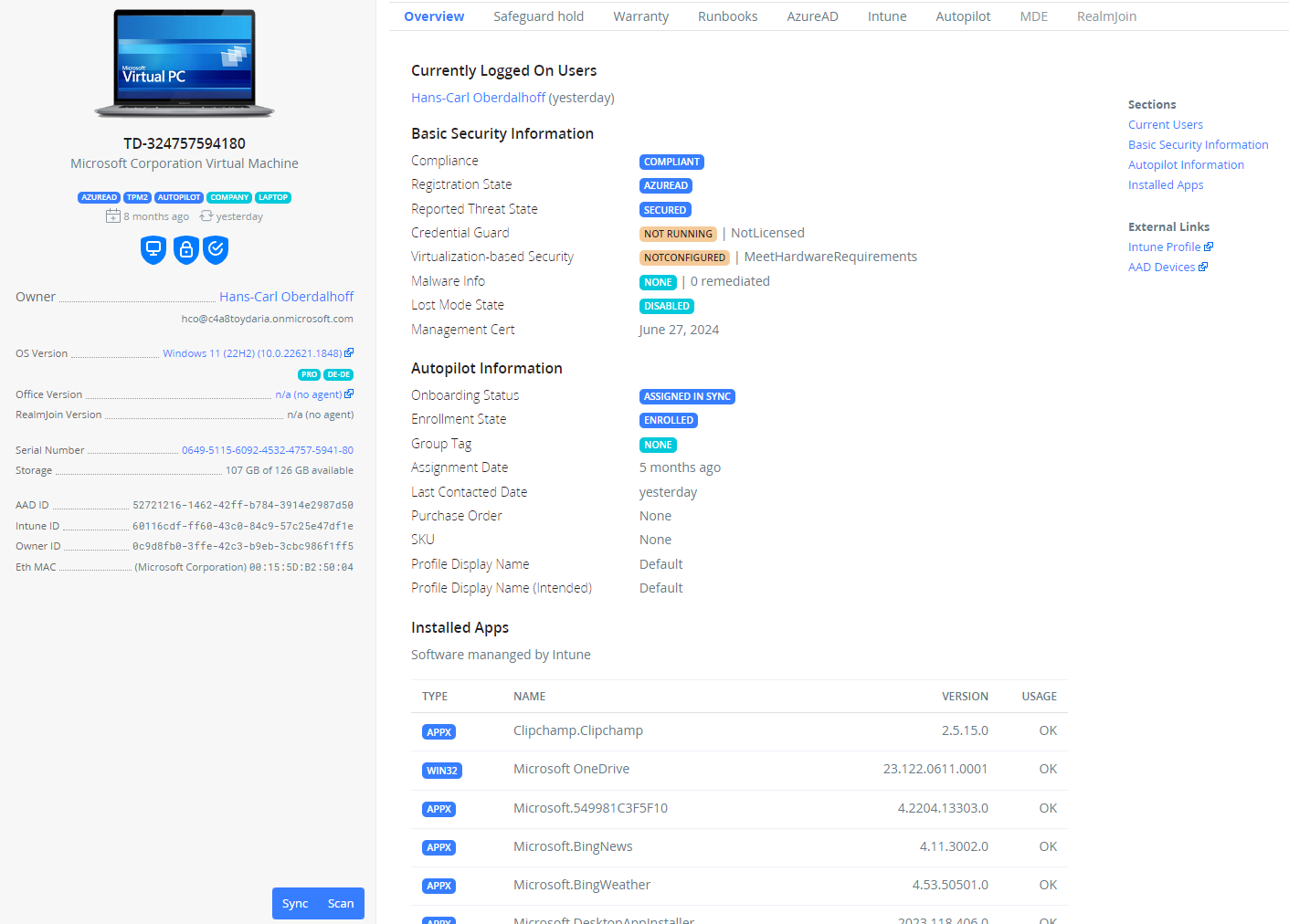Click the checkmark shield icon
1289x924 pixels.
click(x=216, y=249)
